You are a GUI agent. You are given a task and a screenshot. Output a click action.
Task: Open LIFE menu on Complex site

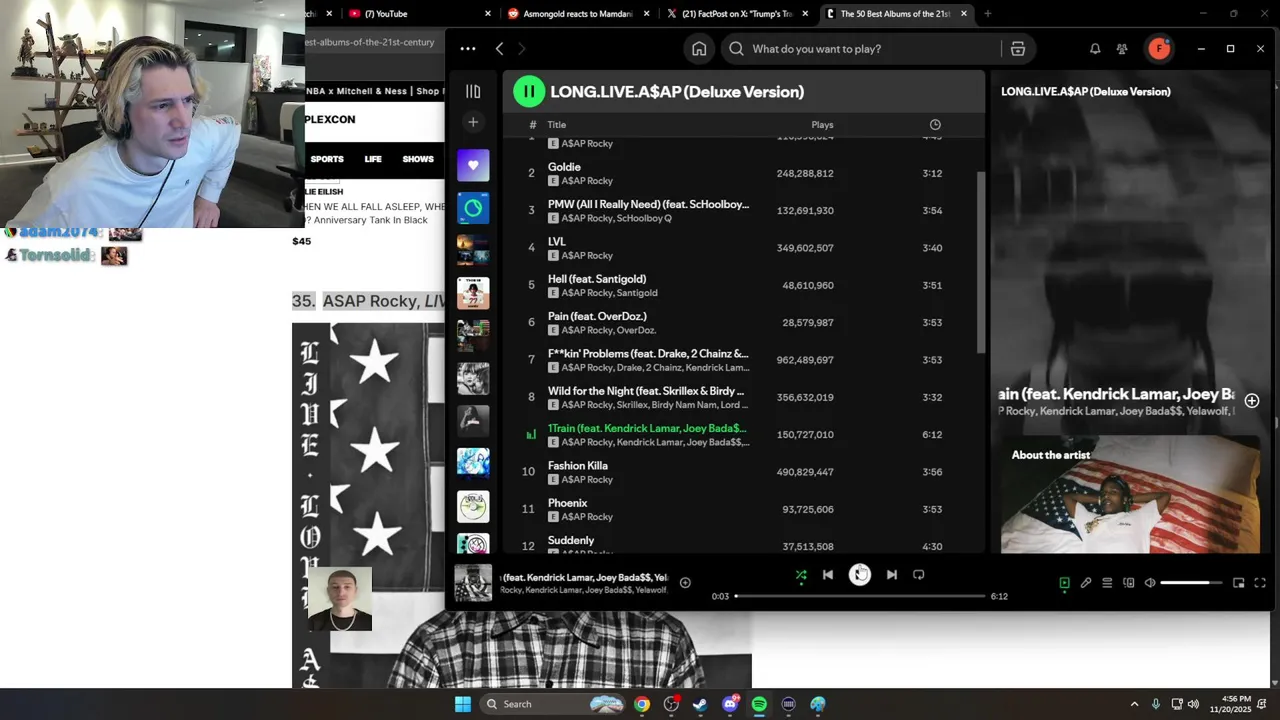tap(373, 159)
